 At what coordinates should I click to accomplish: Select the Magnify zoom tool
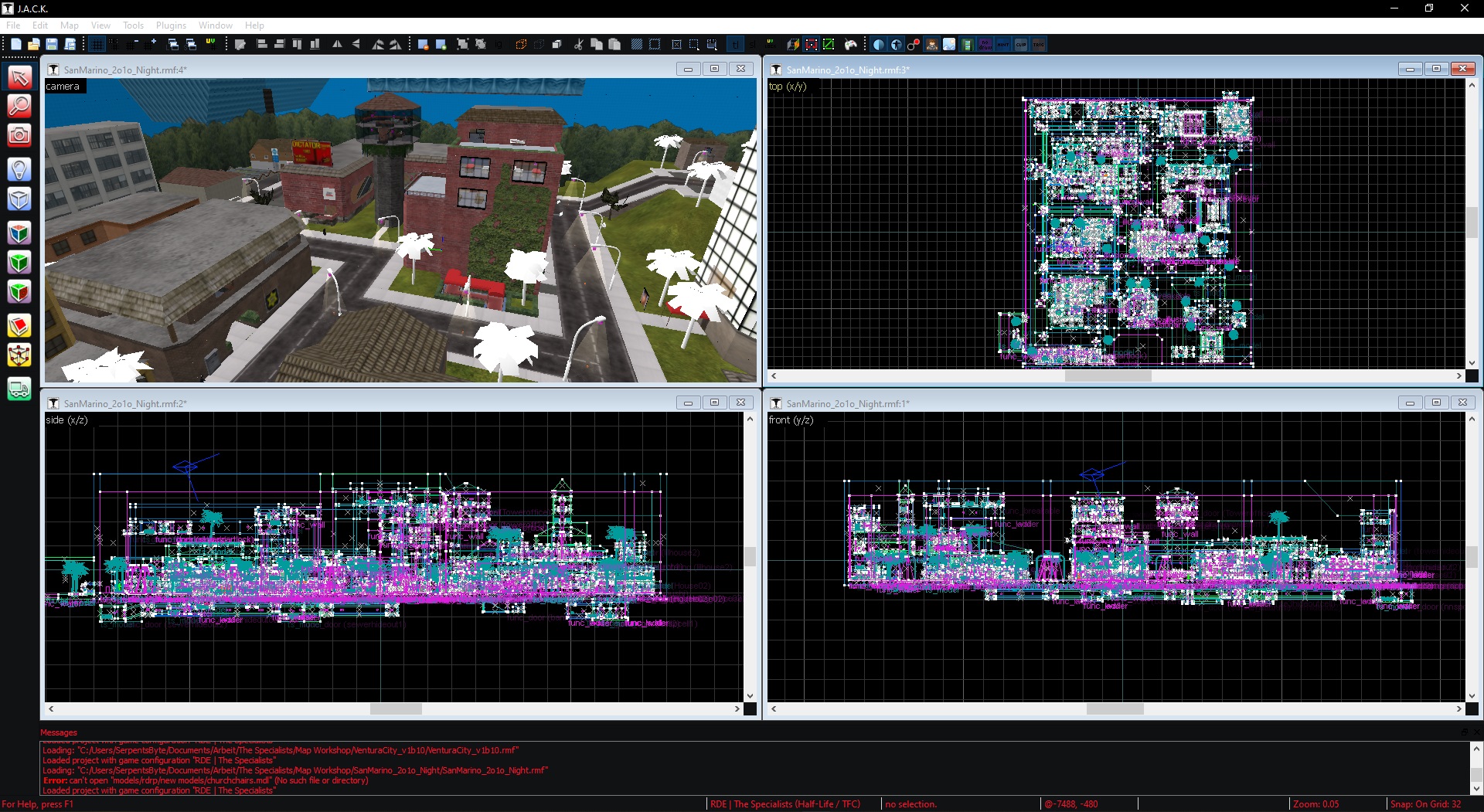point(19,106)
